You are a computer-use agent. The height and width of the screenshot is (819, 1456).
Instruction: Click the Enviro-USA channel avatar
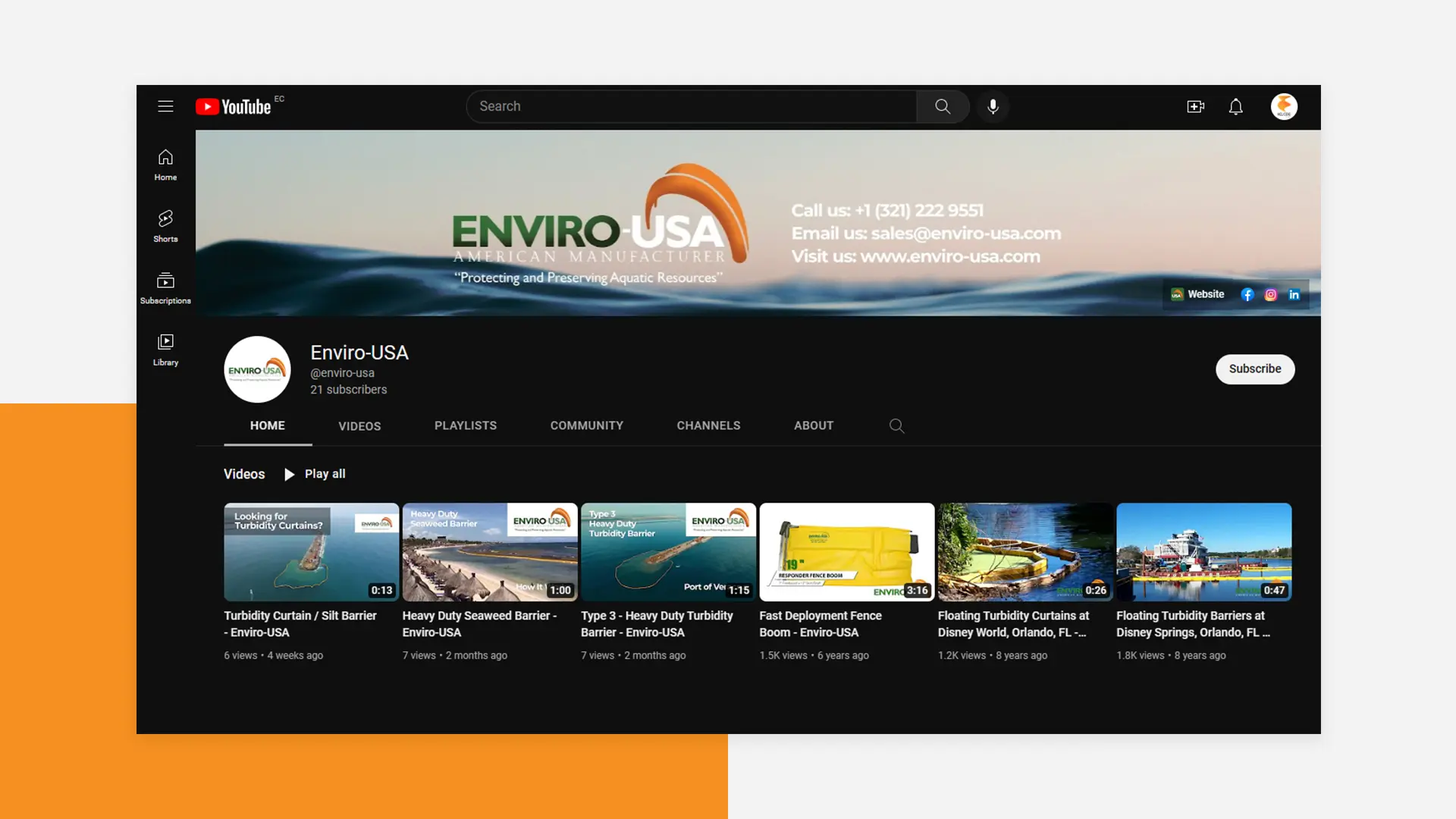(257, 369)
